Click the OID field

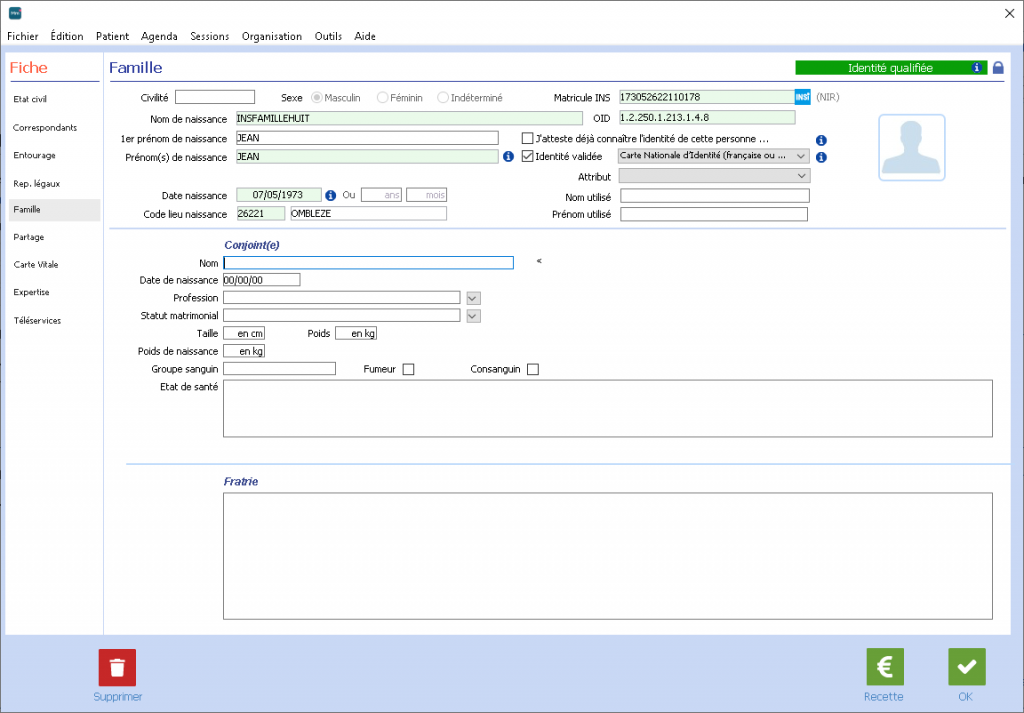[707, 118]
